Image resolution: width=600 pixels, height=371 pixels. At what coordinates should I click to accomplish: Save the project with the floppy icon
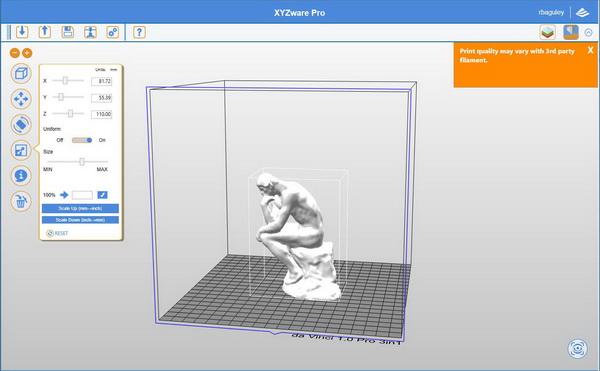tap(68, 32)
